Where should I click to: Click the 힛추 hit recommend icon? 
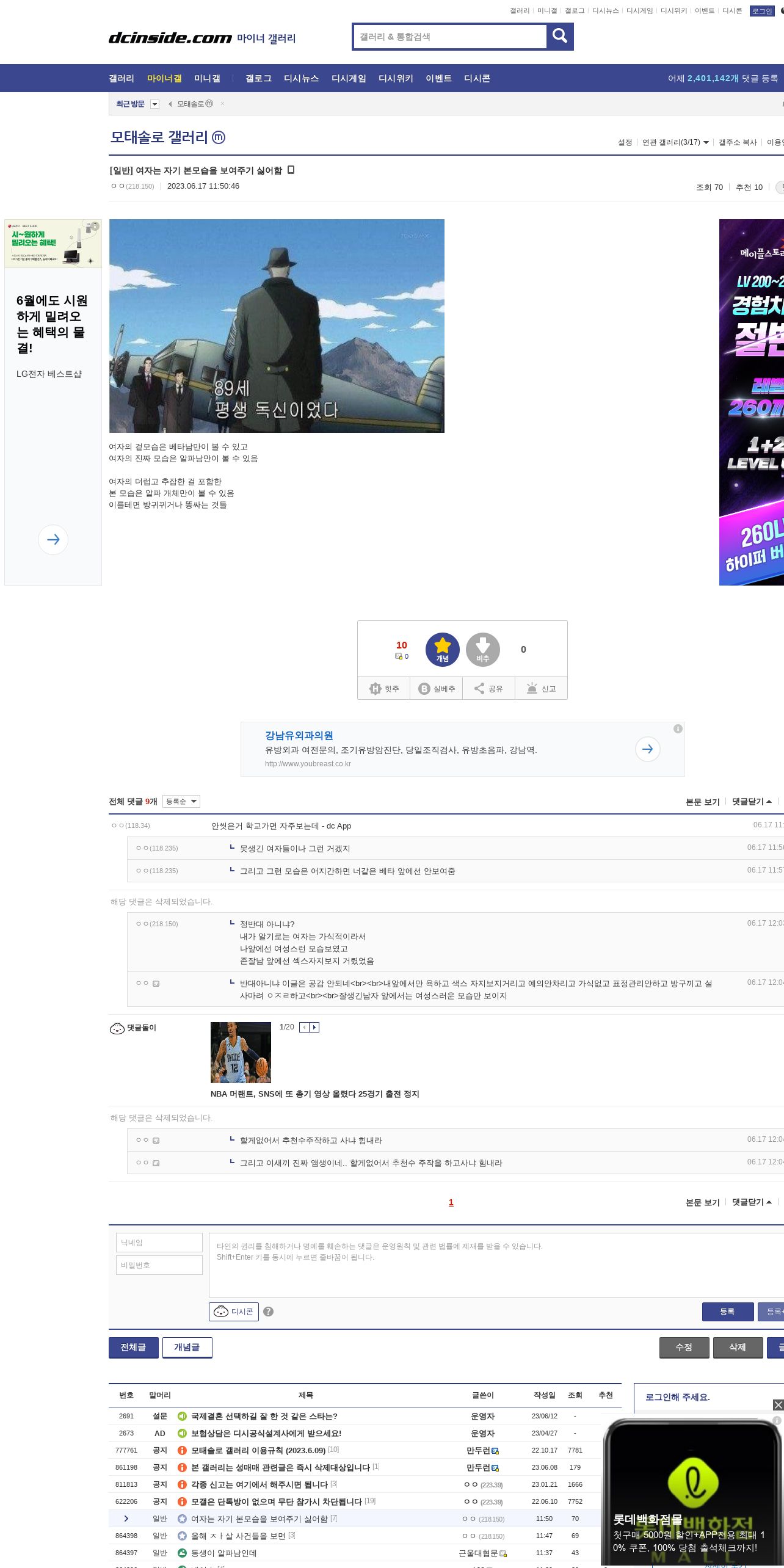click(x=375, y=689)
